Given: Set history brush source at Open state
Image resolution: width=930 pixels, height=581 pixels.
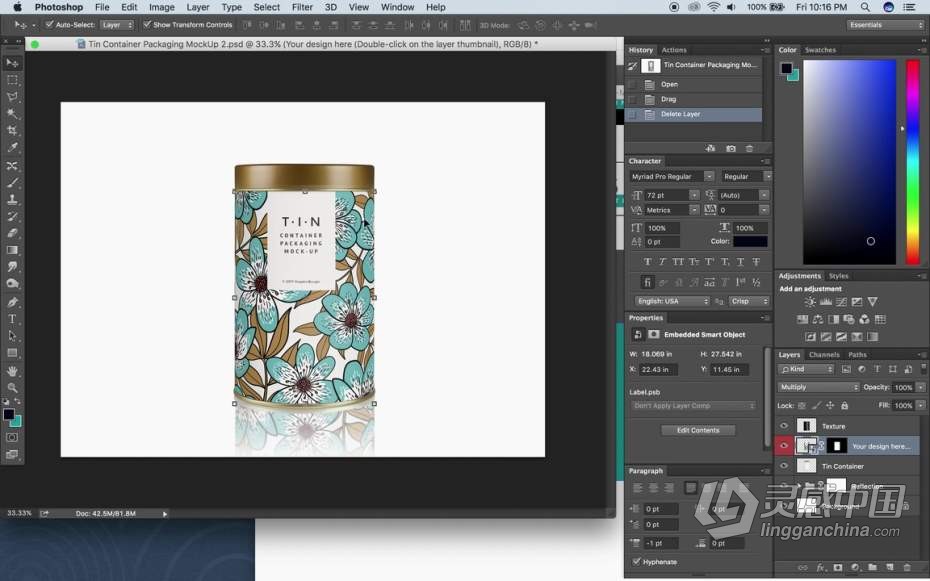Looking at the screenshot, I should coord(632,84).
